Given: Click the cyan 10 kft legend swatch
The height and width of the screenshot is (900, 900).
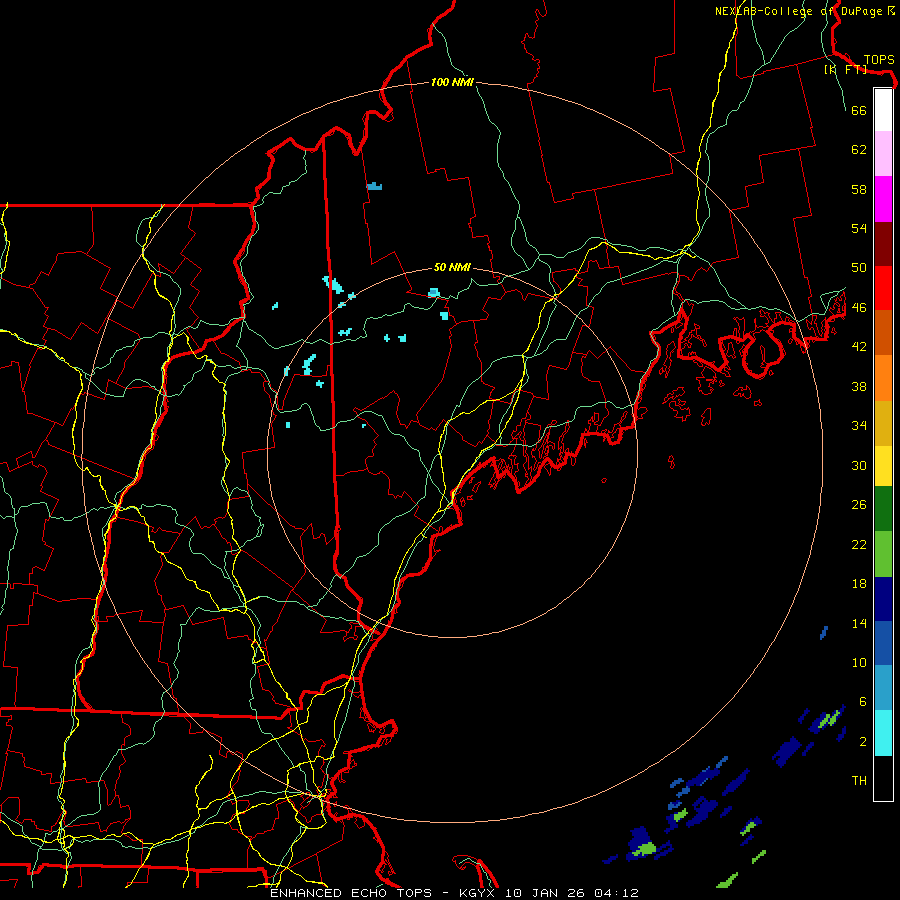Looking at the screenshot, I should click(883, 733).
